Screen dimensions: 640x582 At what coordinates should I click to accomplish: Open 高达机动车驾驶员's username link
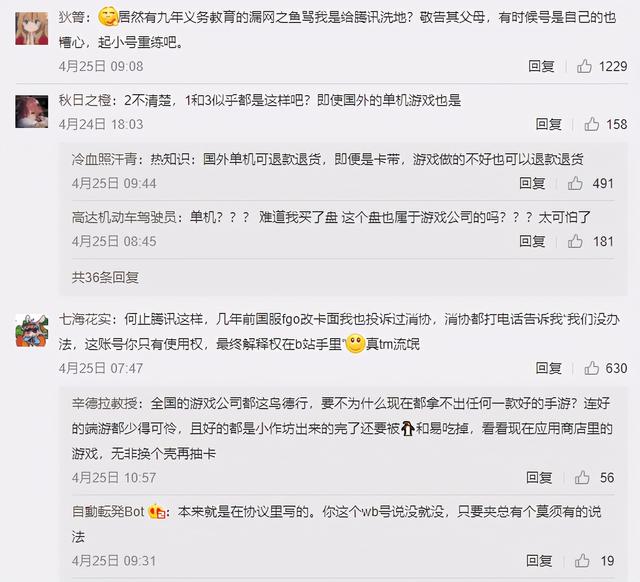(124, 217)
